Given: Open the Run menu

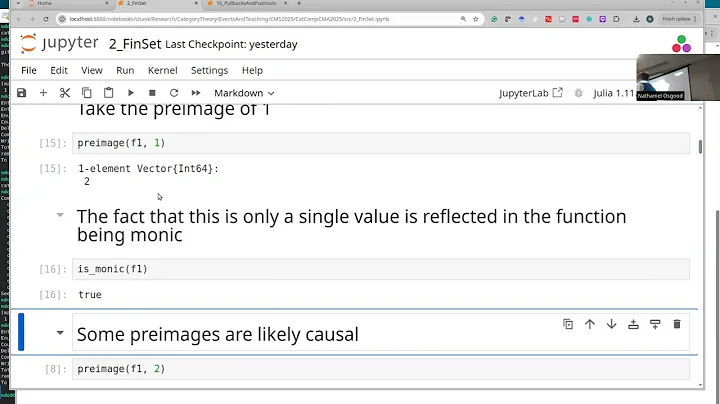Looking at the screenshot, I should 125,70.
